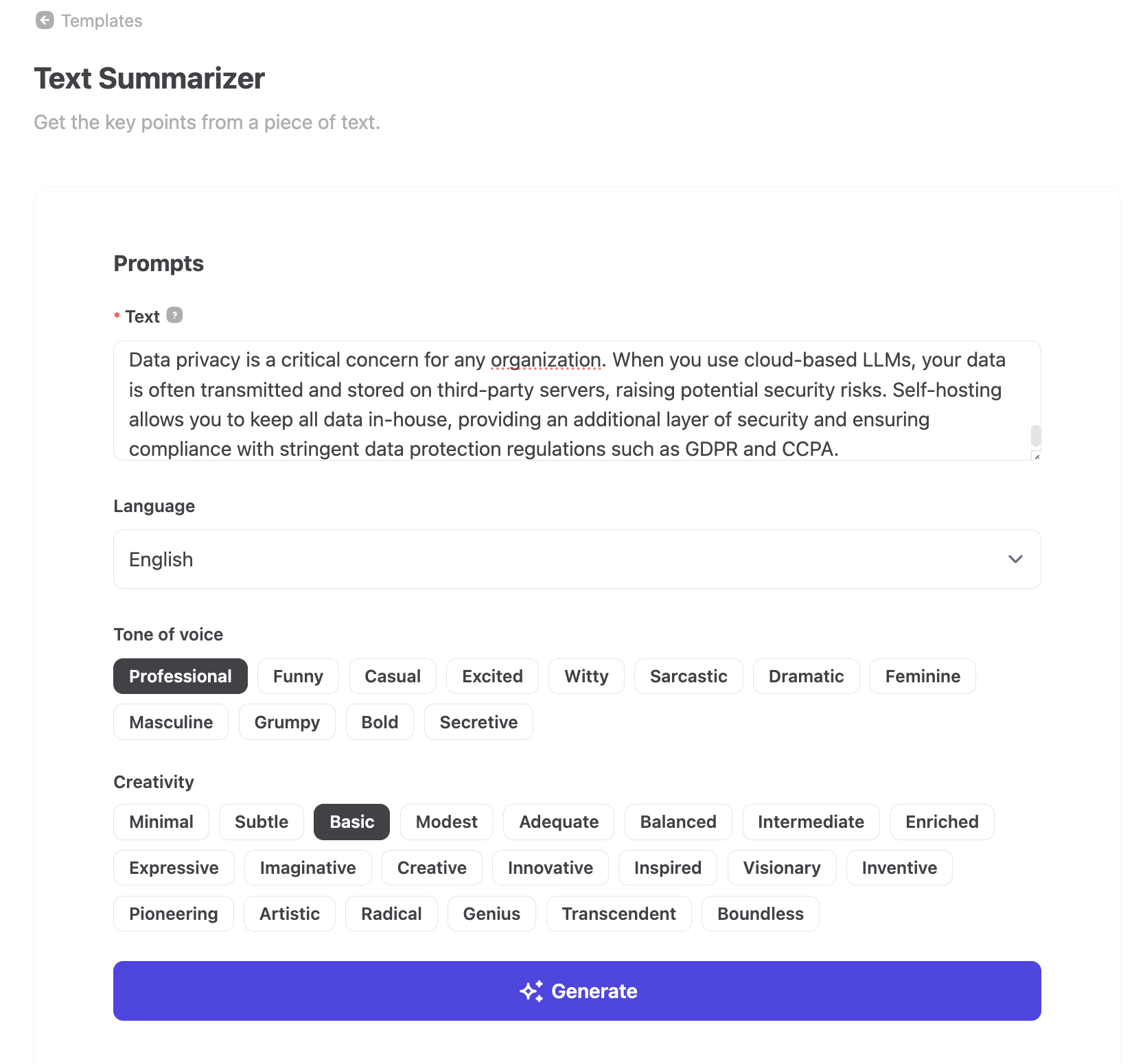Click the help question-mark icon next to Text
The width and height of the screenshot is (1134, 1064).
[175, 315]
